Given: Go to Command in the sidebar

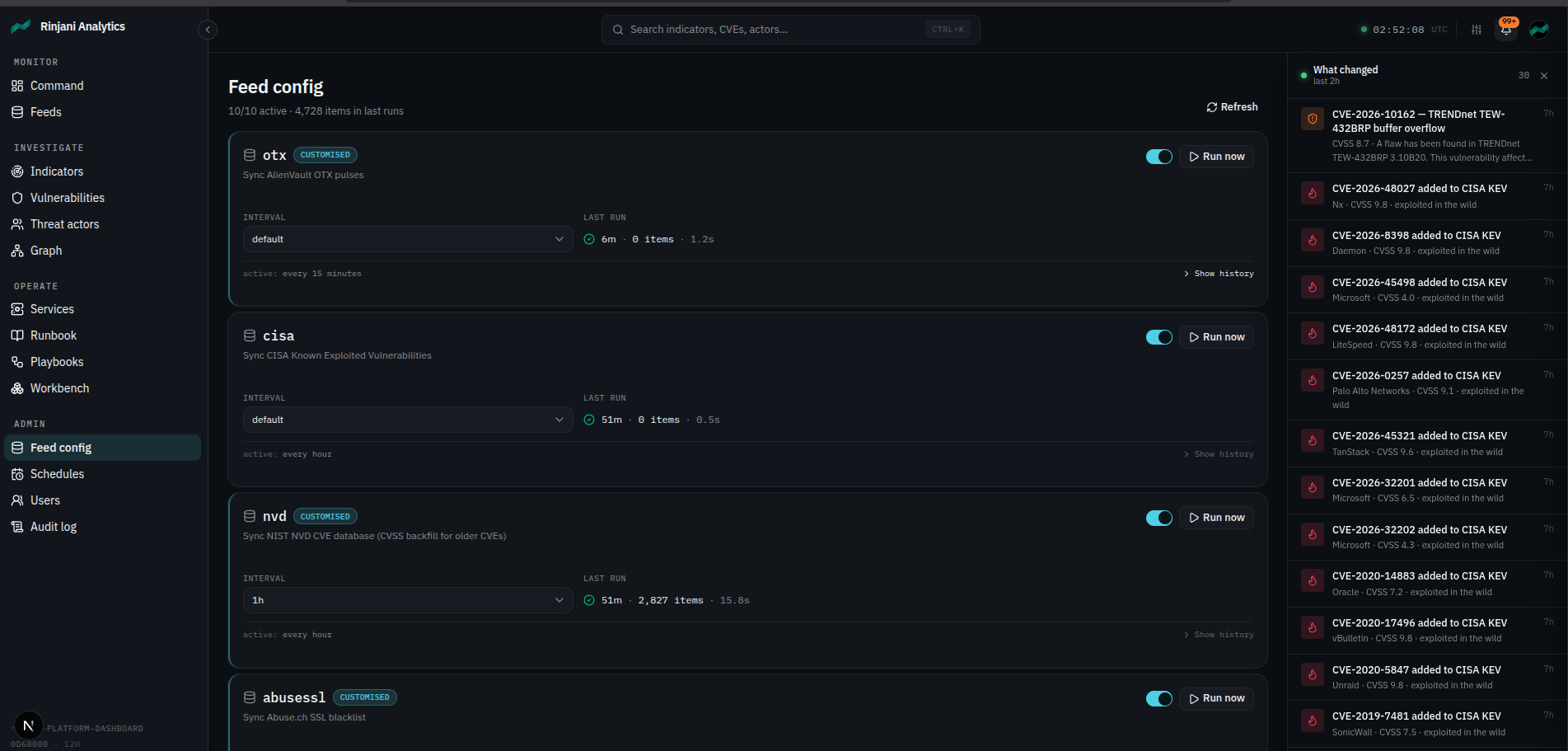Looking at the screenshot, I should [x=103, y=86].
